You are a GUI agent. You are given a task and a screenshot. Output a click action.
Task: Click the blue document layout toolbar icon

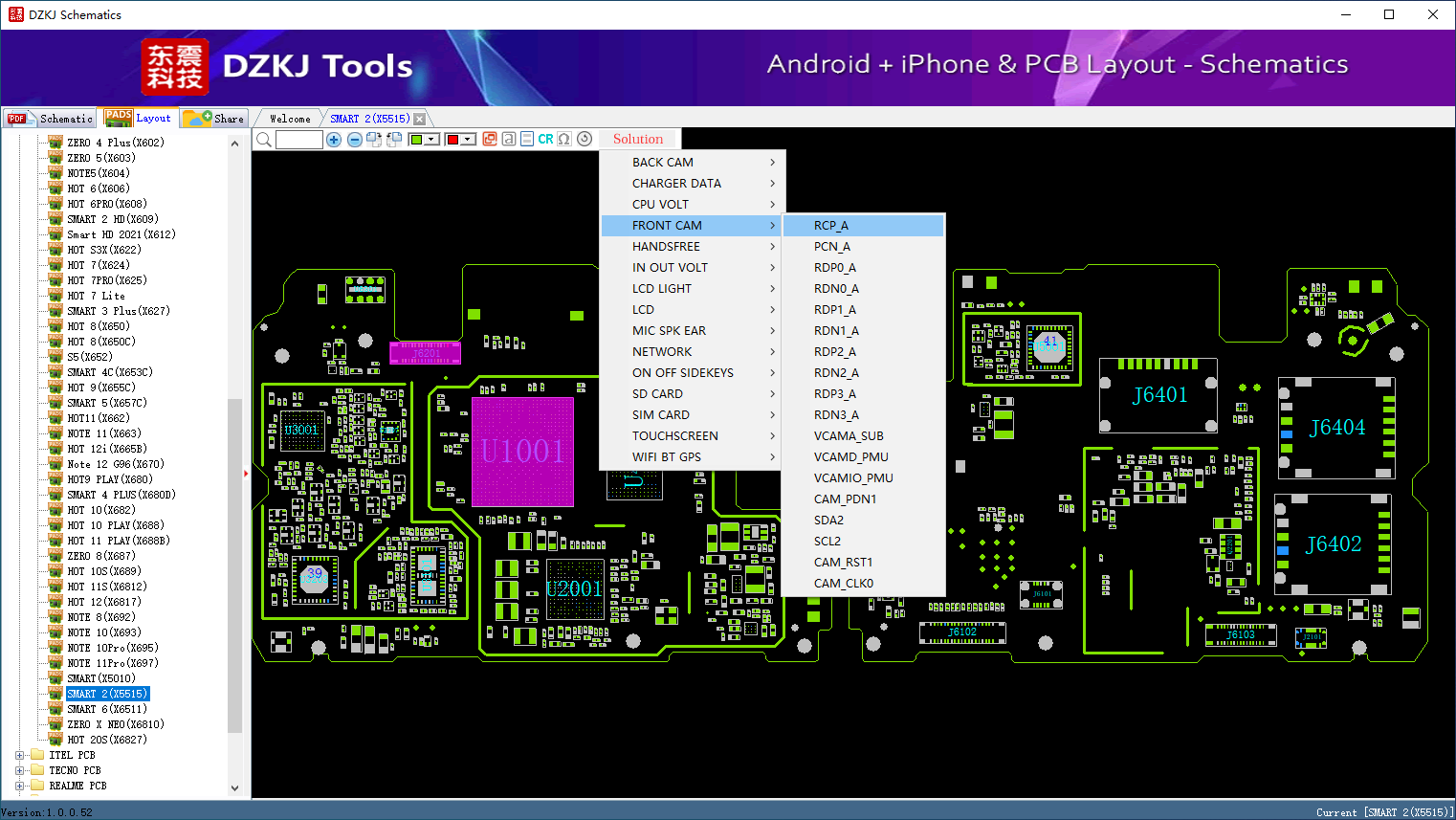(527, 139)
